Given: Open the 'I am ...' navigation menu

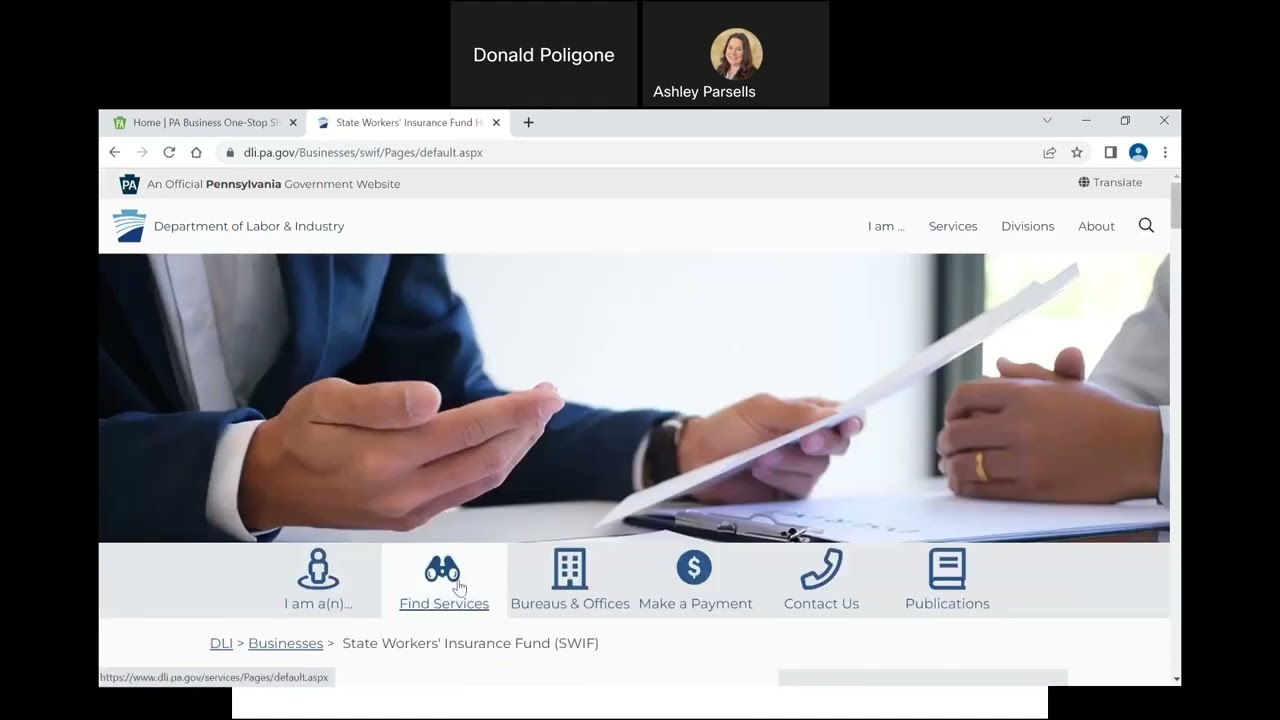Looking at the screenshot, I should pos(886,226).
